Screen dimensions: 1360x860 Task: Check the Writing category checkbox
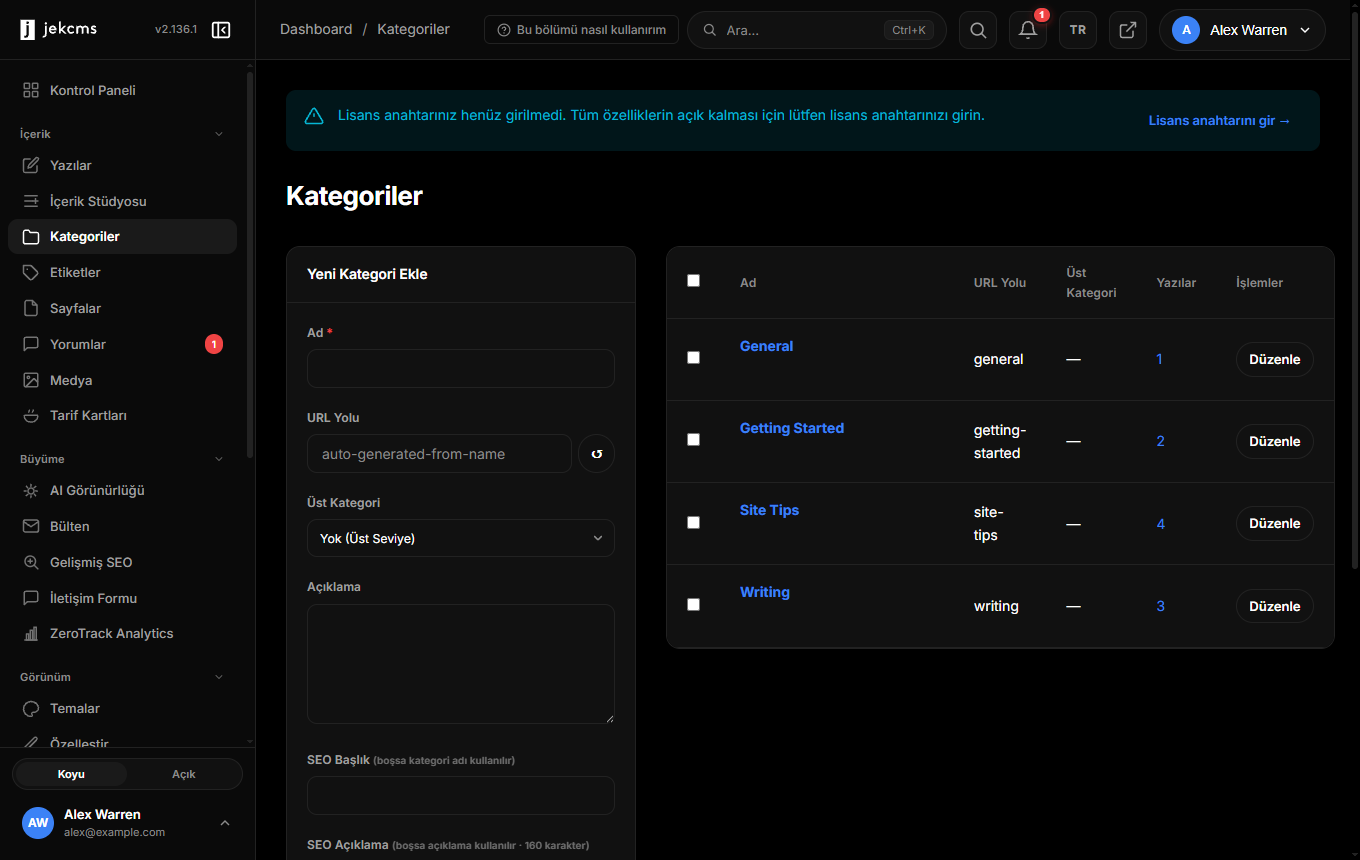tap(694, 605)
